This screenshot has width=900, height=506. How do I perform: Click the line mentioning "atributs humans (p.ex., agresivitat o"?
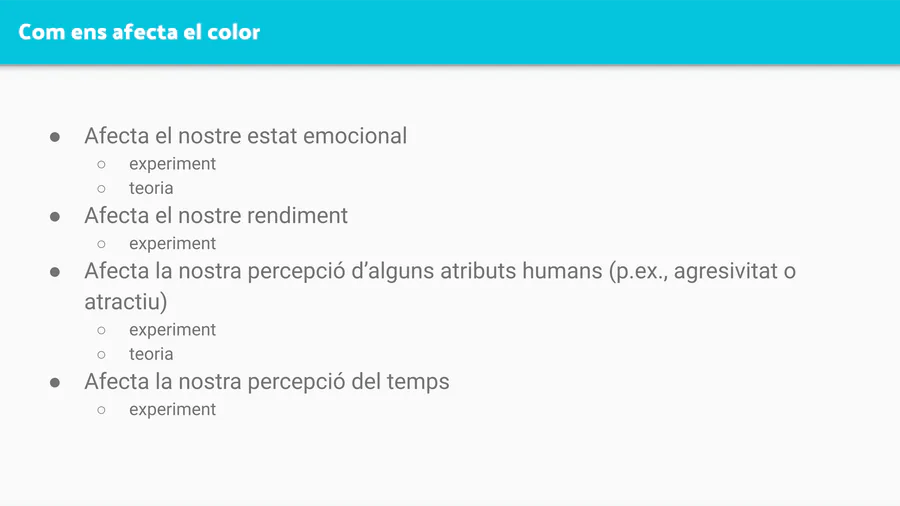pyautogui.click(x=440, y=271)
